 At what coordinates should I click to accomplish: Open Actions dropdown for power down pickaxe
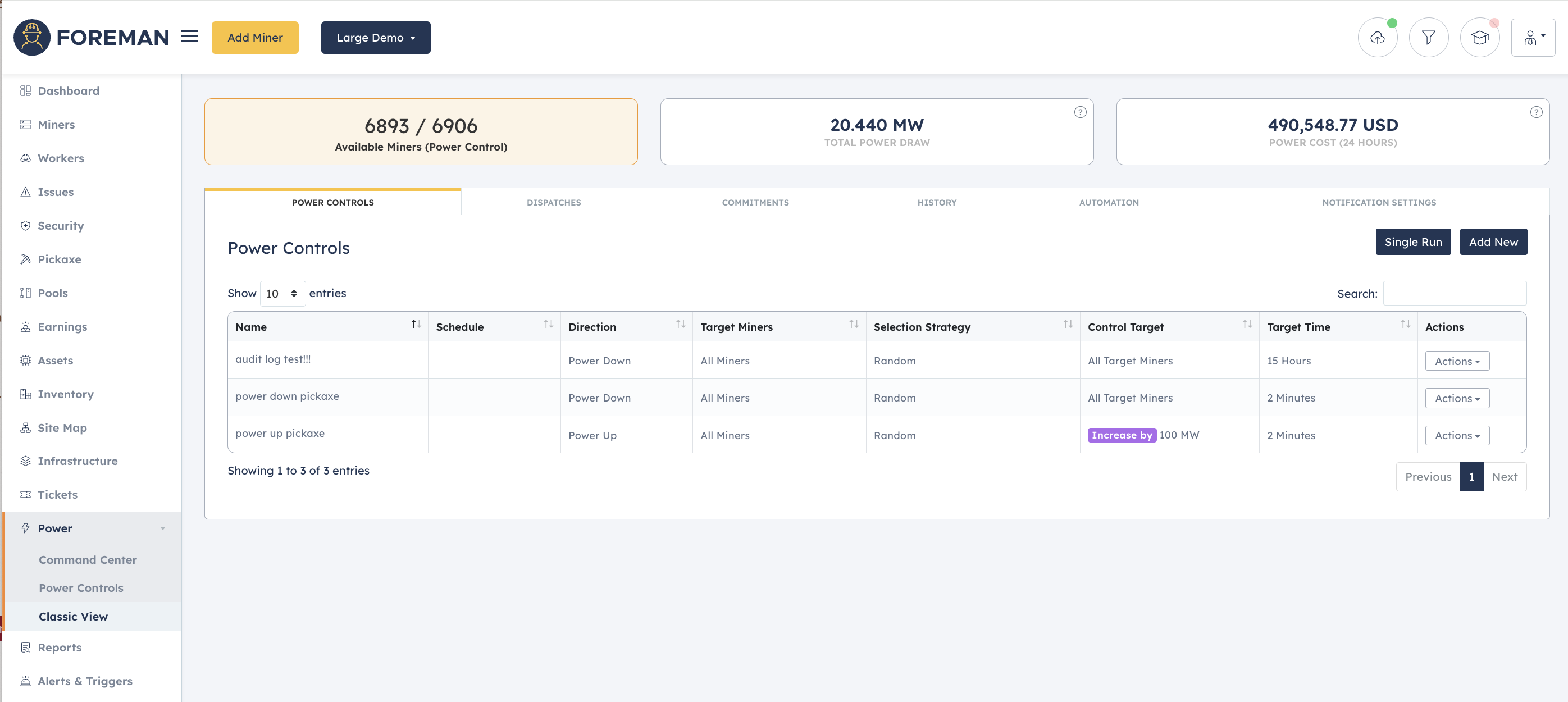[1457, 398]
